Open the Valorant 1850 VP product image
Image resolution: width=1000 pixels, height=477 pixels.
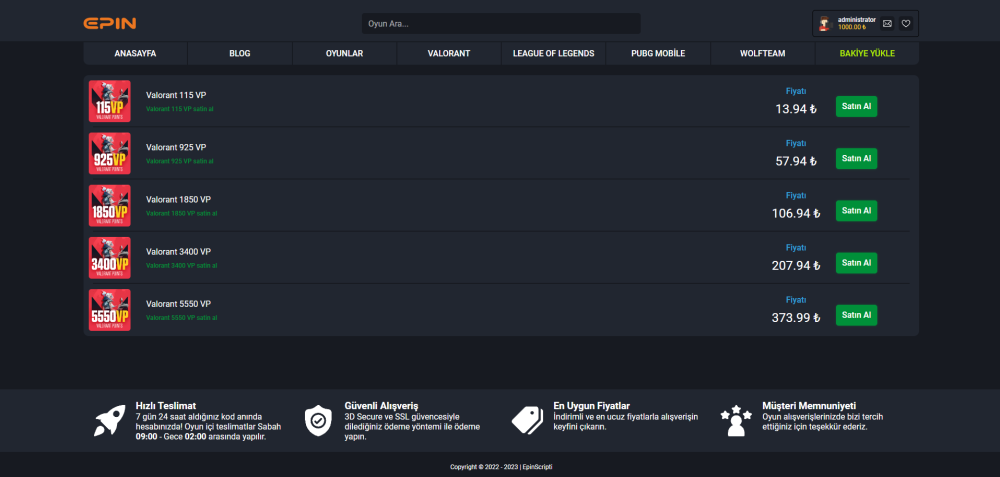tap(110, 206)
